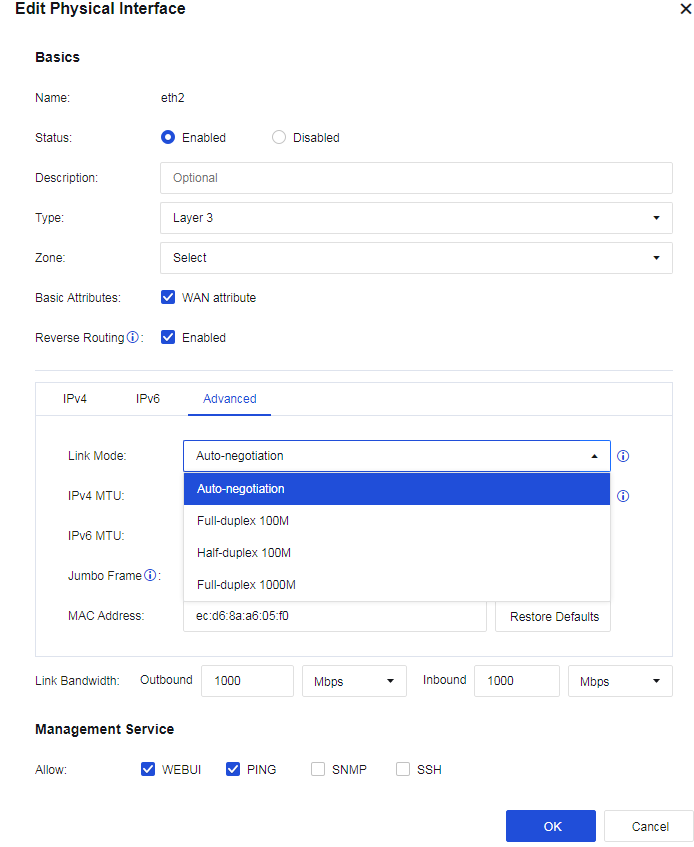The width and height of the screenshot is (694, 847).
Task: Open the Outbound Mbps unit dropdown
Action: [x=354, y=681]
